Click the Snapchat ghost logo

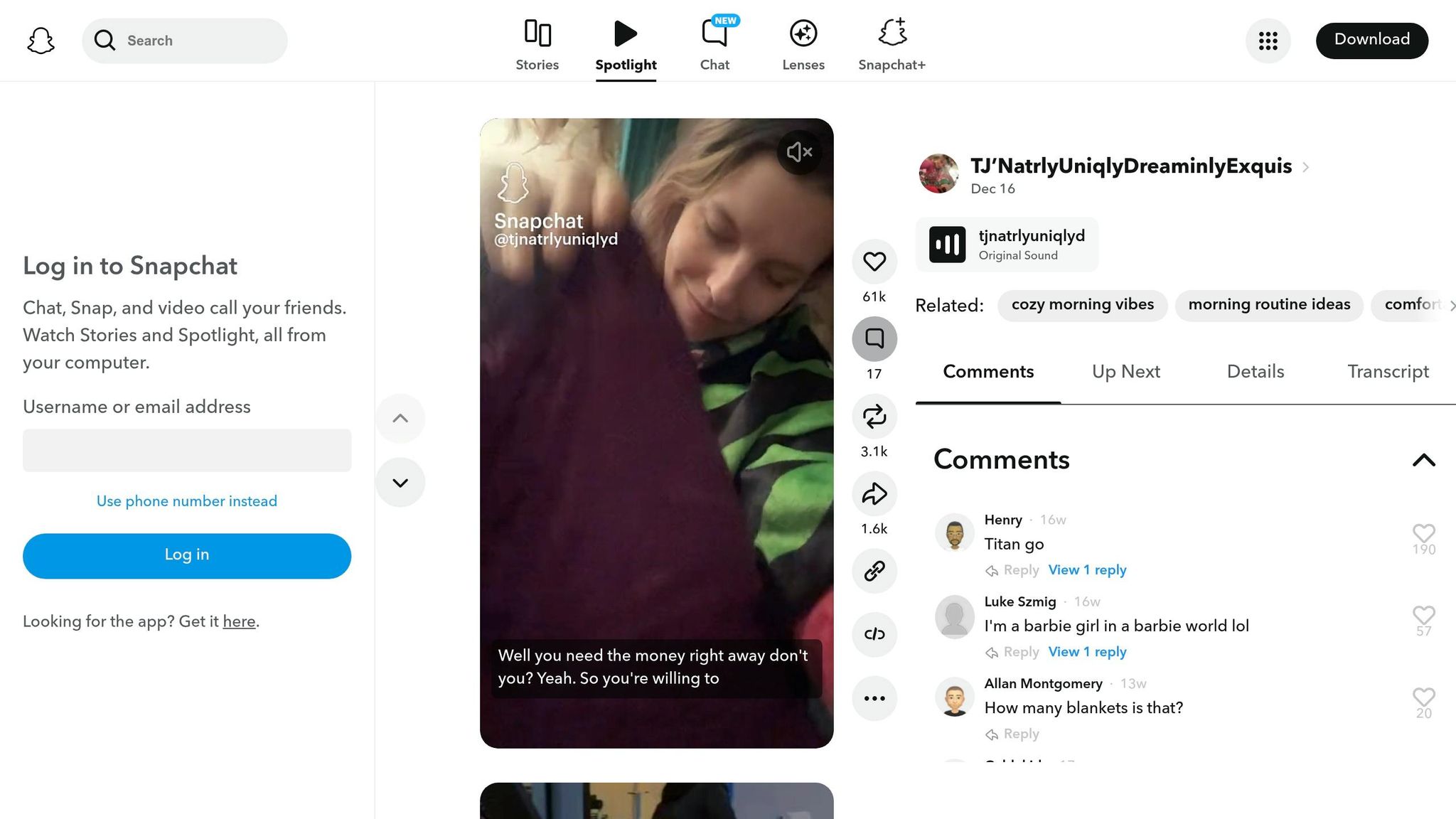tap(40, 41)
